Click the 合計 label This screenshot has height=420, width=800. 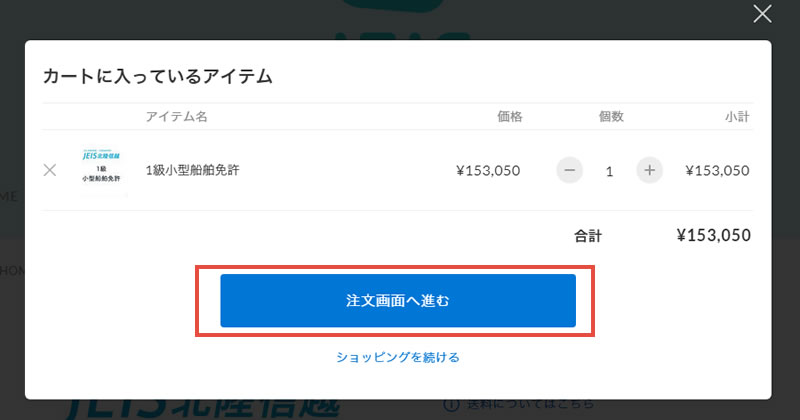pos(588,236)
